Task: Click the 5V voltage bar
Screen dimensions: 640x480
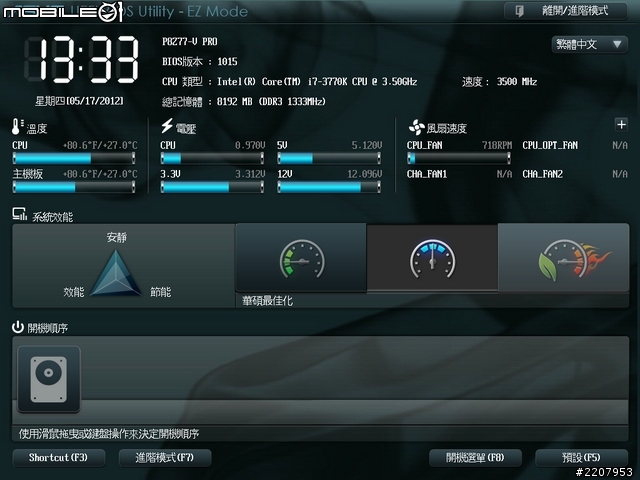Action: [x=329, y=158]
